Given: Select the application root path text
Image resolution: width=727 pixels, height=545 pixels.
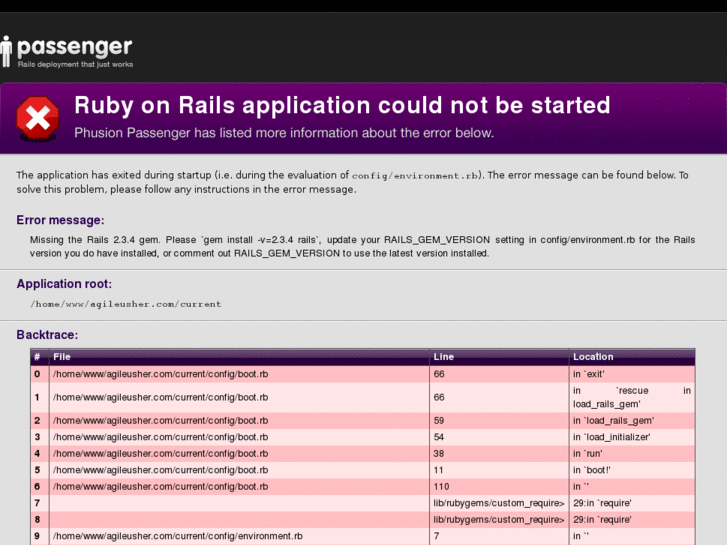Looking at the screenshot, I should (126, 304).
